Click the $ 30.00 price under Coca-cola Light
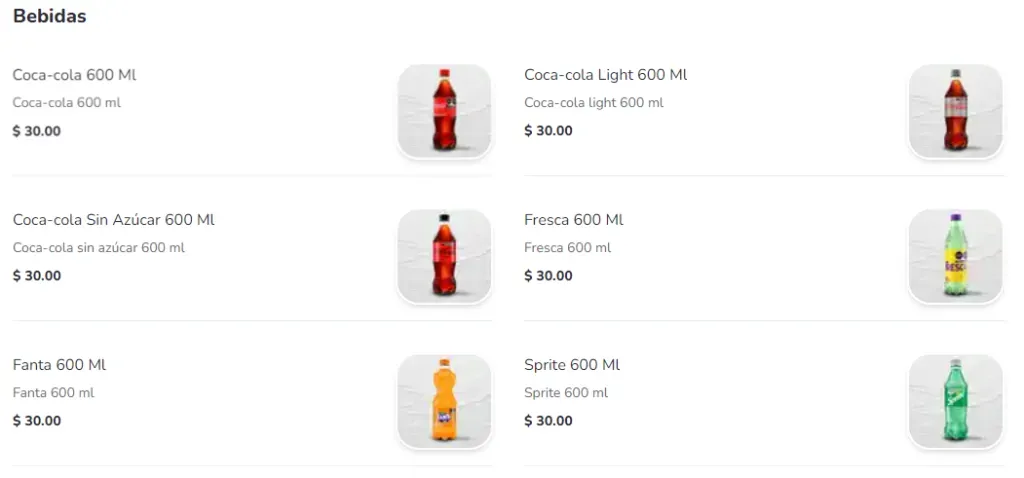Image resolution: width=1024 pixels, height=478 pixels. pos(548,131)
